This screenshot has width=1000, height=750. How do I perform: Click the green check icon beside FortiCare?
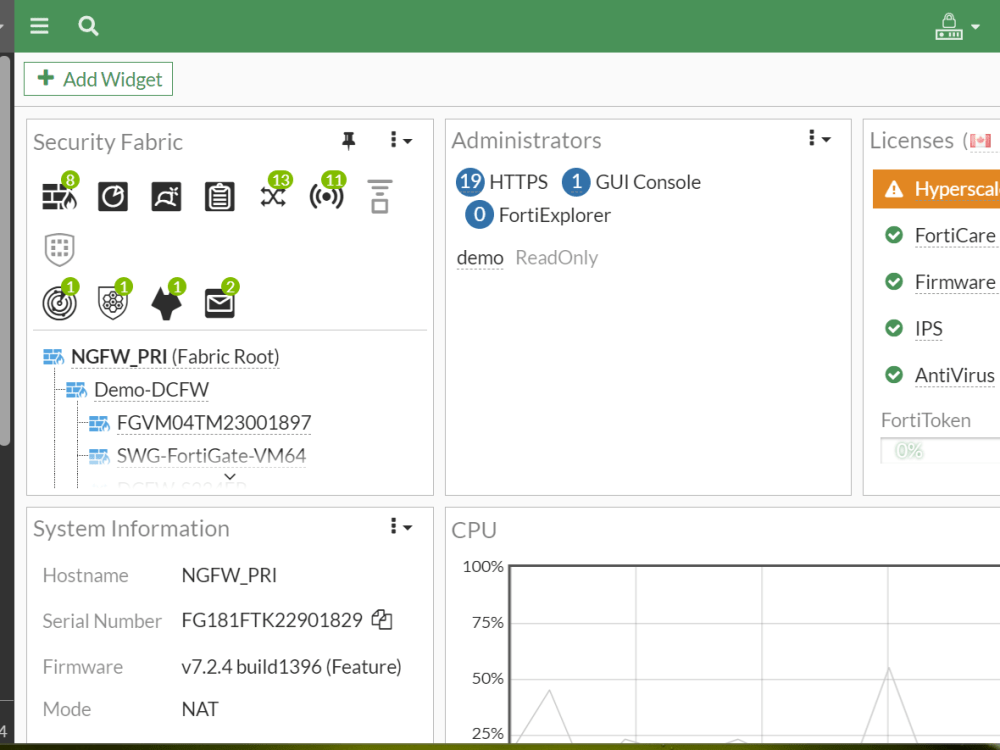[893, 235]
